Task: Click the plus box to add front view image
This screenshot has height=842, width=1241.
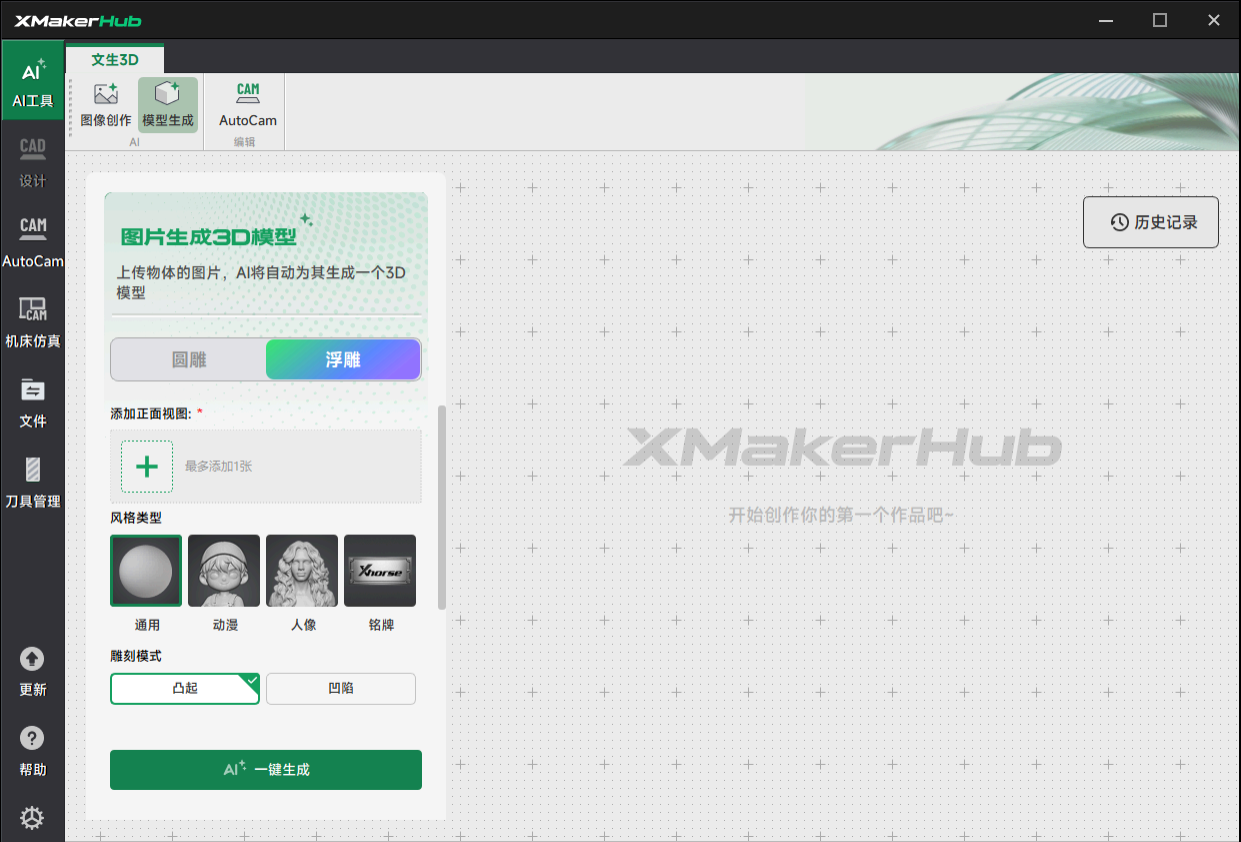Action: coord(147,466)
